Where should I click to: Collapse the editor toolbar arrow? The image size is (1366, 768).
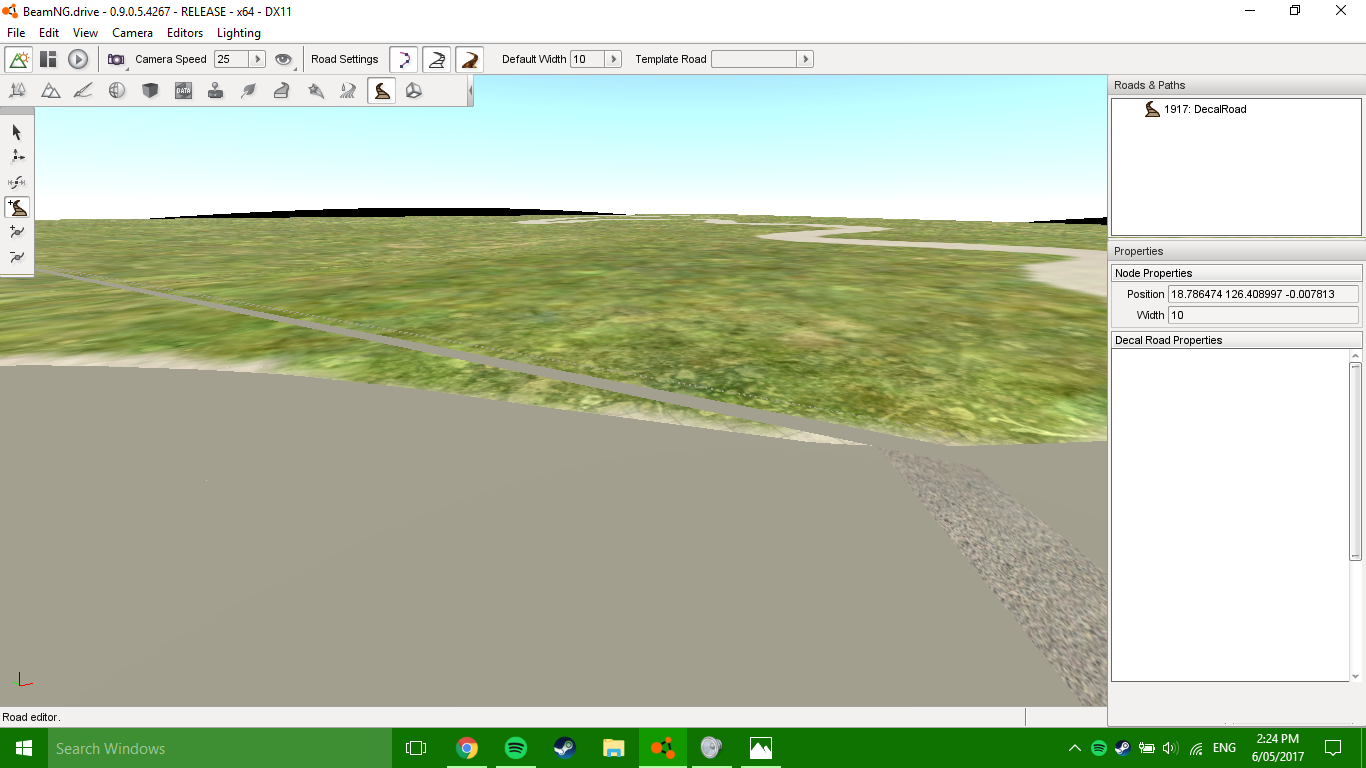point(471,91)
